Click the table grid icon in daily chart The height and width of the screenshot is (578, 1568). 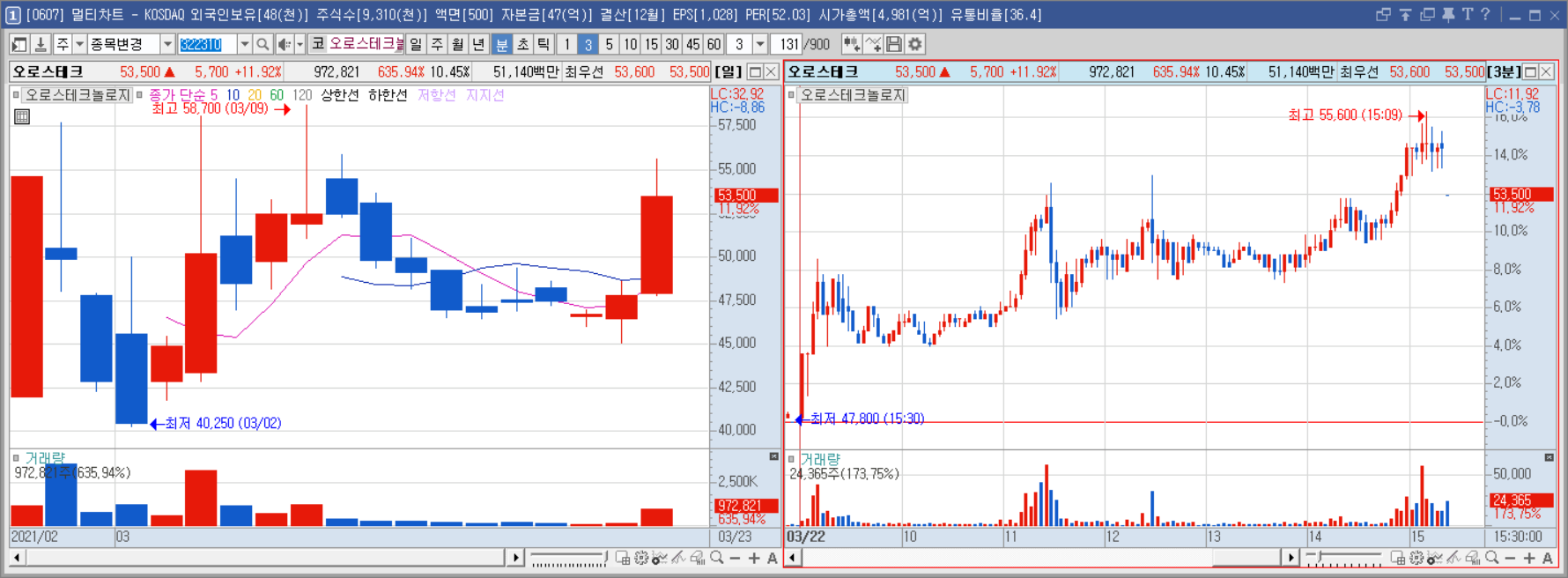pos(22,116)
